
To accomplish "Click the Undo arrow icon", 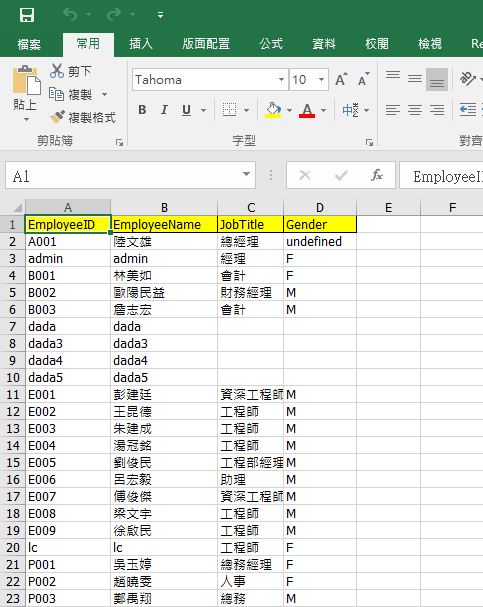I will [x=70, y=15].
